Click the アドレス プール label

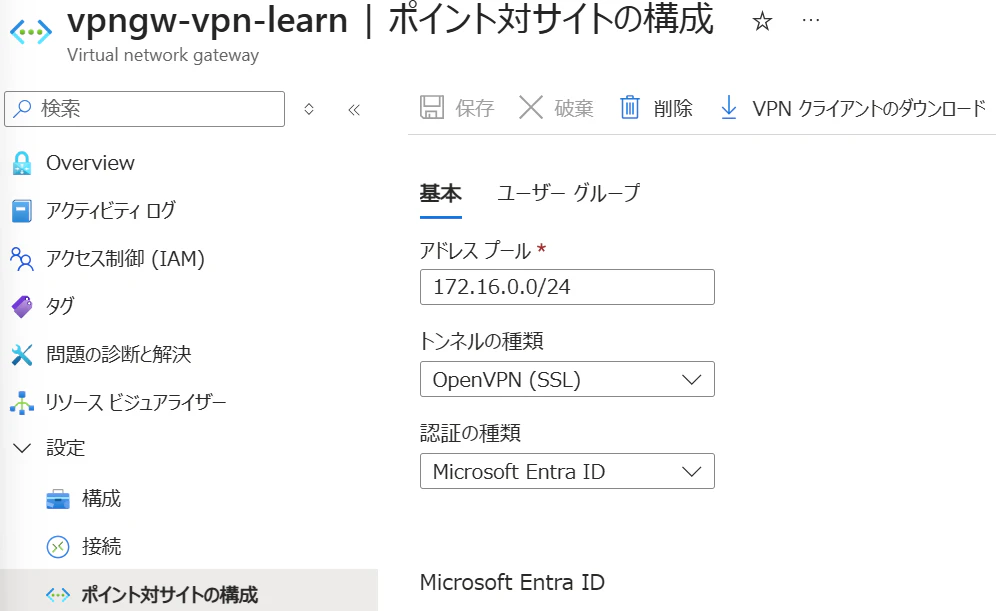click(x=474, y=250)
